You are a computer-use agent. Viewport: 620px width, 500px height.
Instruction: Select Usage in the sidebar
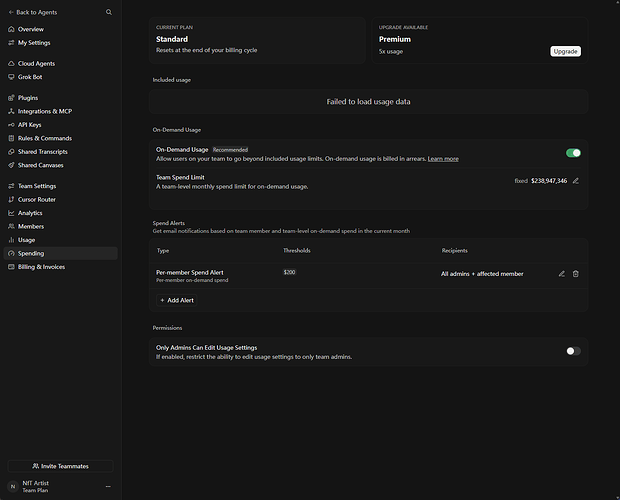click(60, 240)
